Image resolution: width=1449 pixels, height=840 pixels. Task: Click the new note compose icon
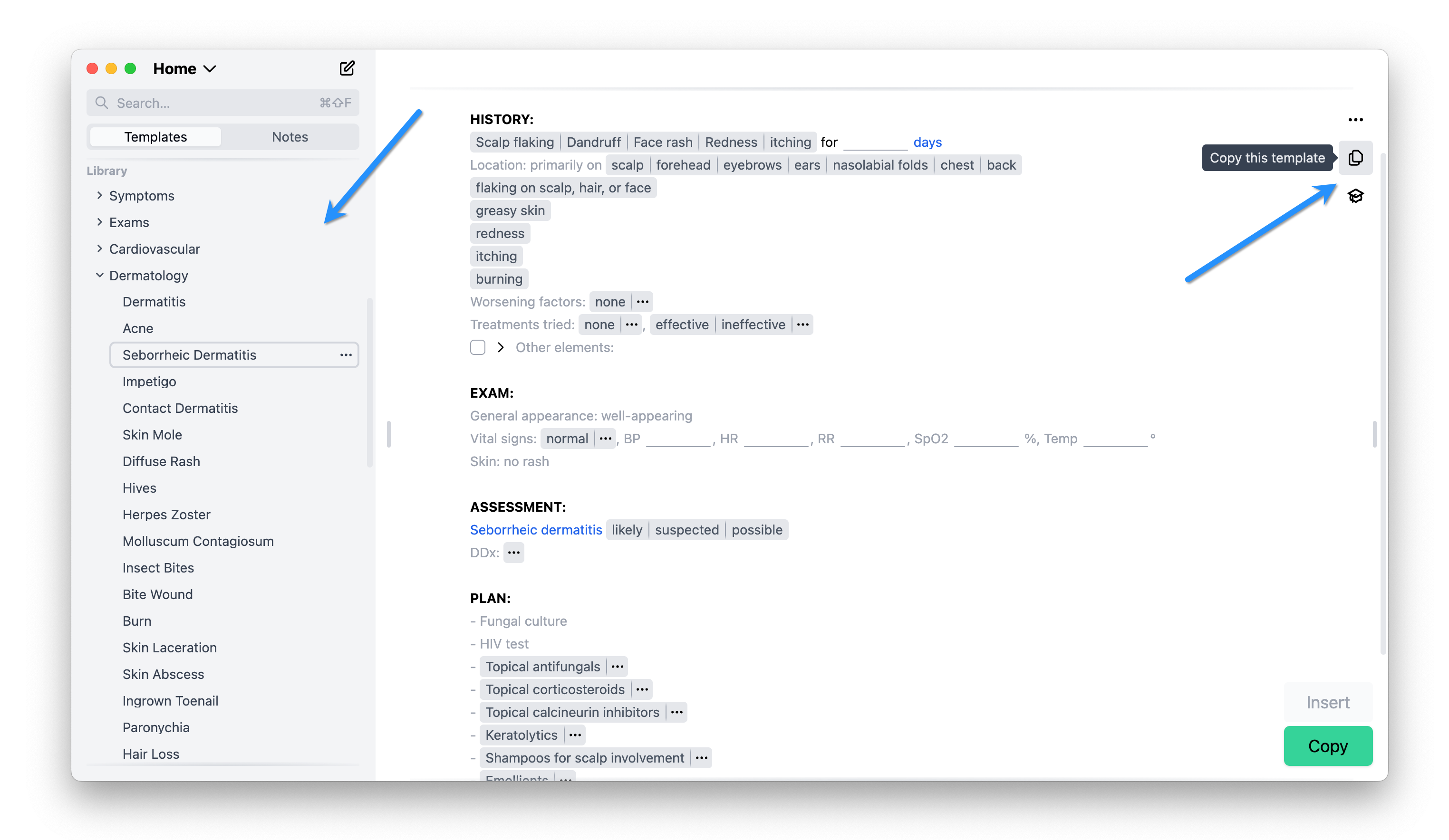pos(347,68)
